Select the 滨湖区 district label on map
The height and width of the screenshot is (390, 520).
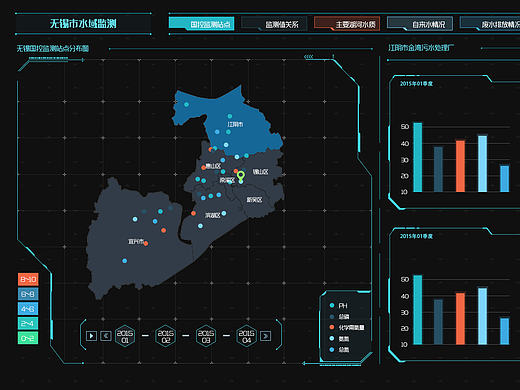(213, 215)
